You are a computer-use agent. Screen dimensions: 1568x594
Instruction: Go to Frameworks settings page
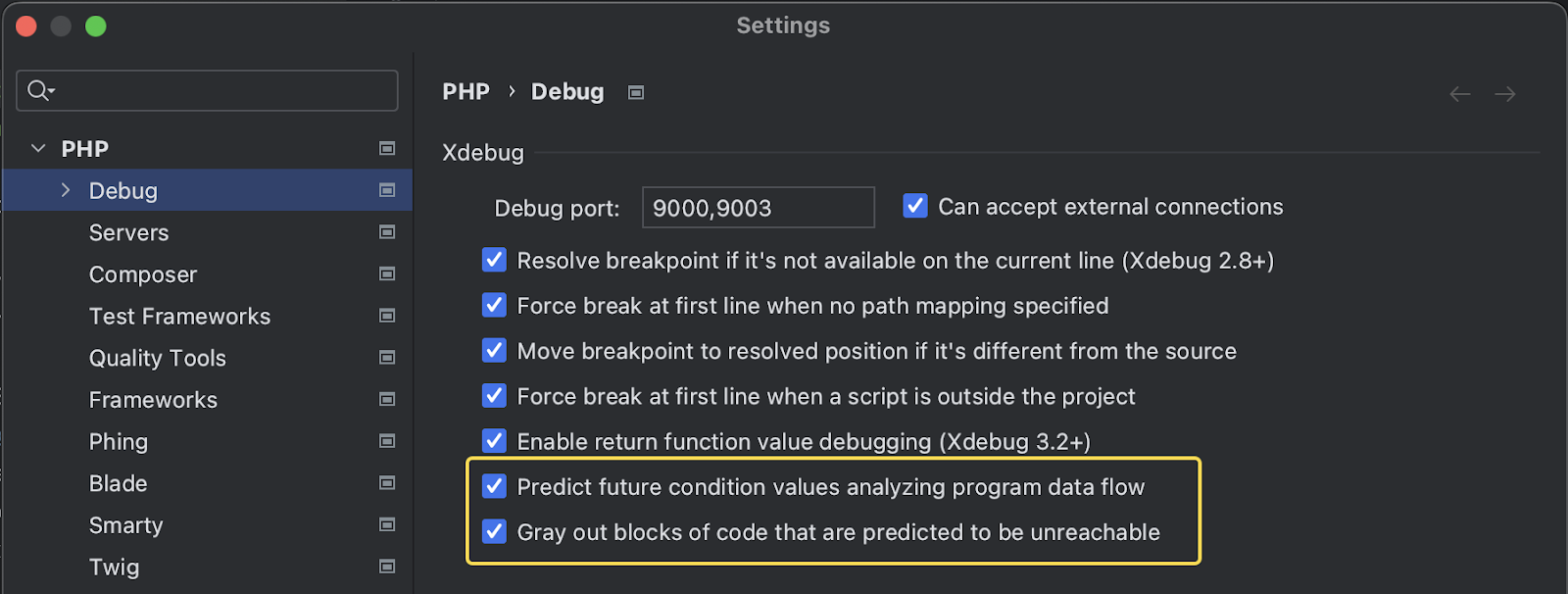click(x=153, y=400)
